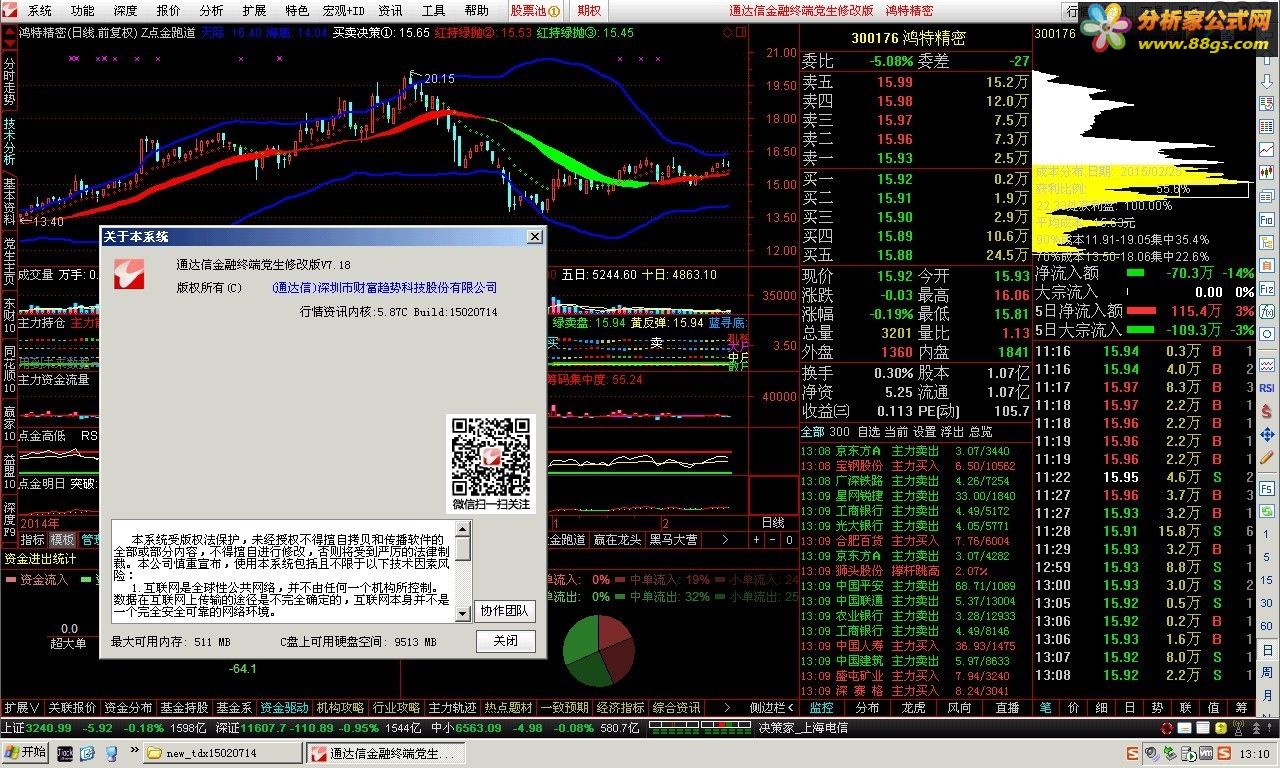
Task: Click the line chart icon in right toolbar
Action: [x=1267, y=149]
